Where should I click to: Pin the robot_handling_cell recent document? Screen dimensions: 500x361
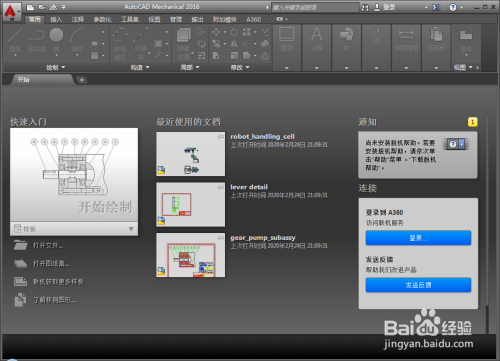click(x=221, y=136)
